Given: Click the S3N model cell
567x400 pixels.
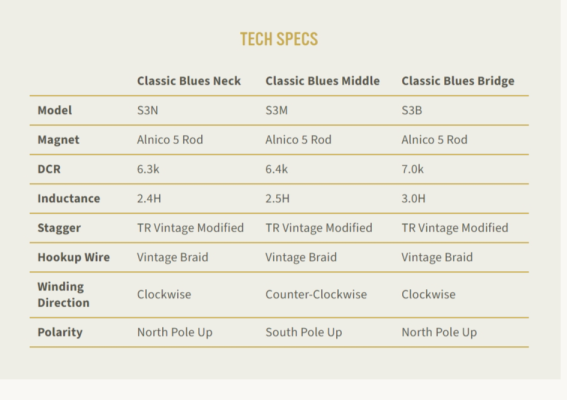Looking at the screenshot, I should click(x=148, y=110).
